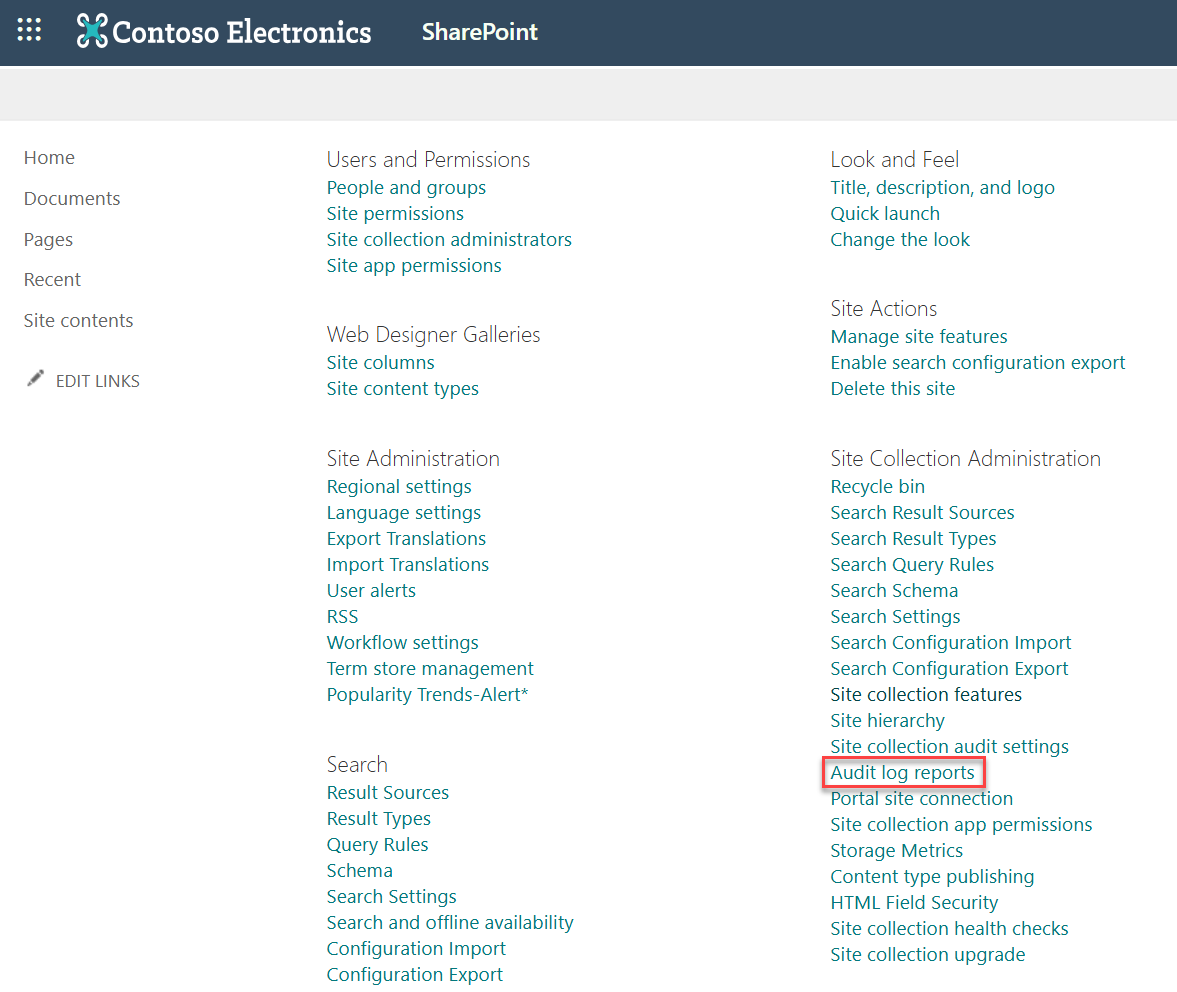Open People and groups settings
Screen dimensions: 1177x992
[x=406, y=187]
